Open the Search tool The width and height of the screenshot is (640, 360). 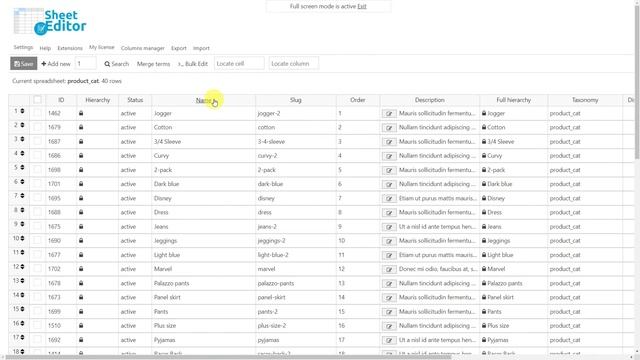click(117, 64)
